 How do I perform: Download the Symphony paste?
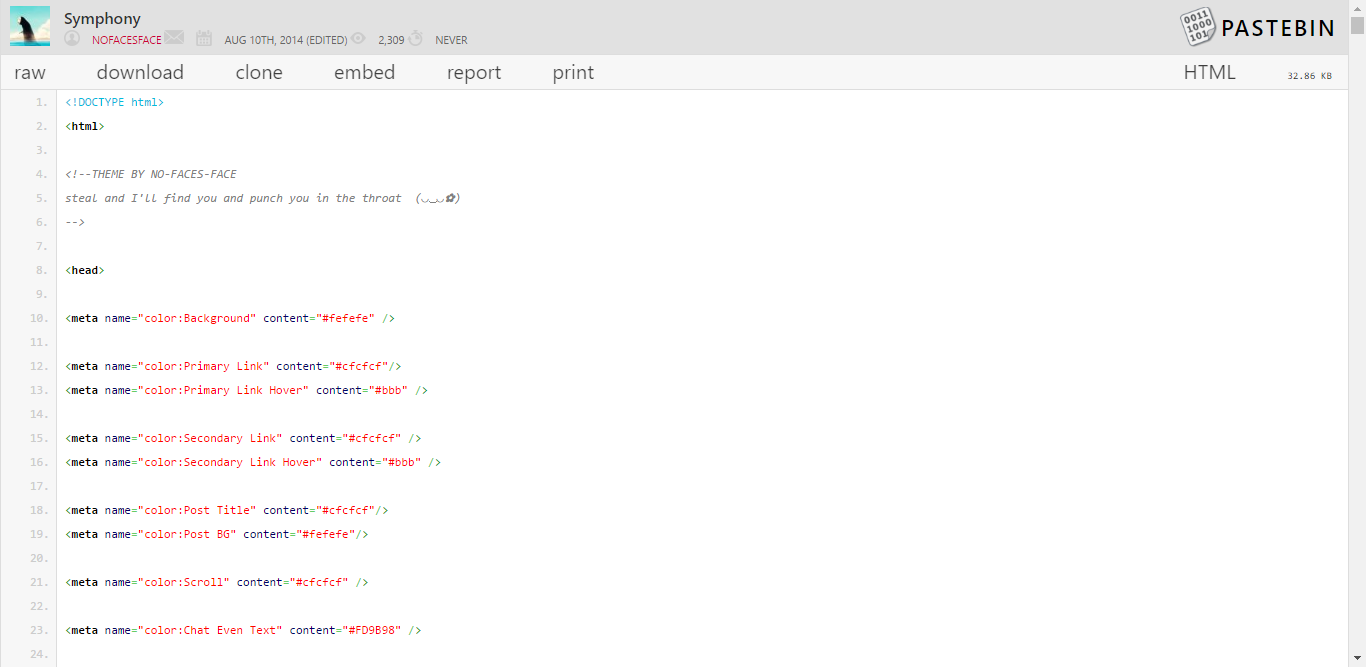point(140,72)
